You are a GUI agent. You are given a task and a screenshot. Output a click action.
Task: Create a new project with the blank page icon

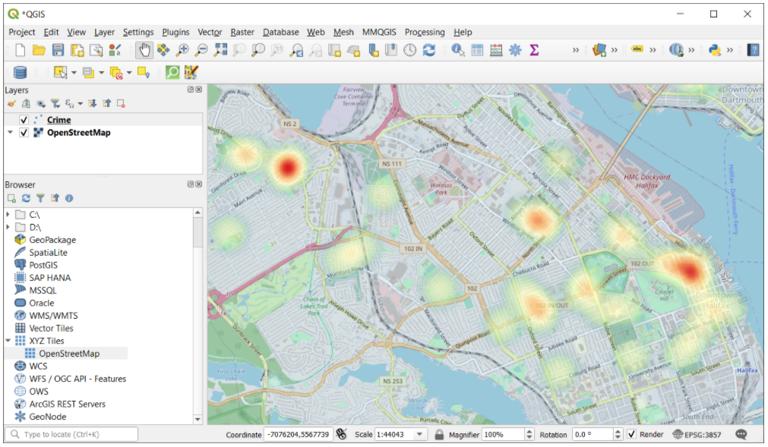coord(20,50)
